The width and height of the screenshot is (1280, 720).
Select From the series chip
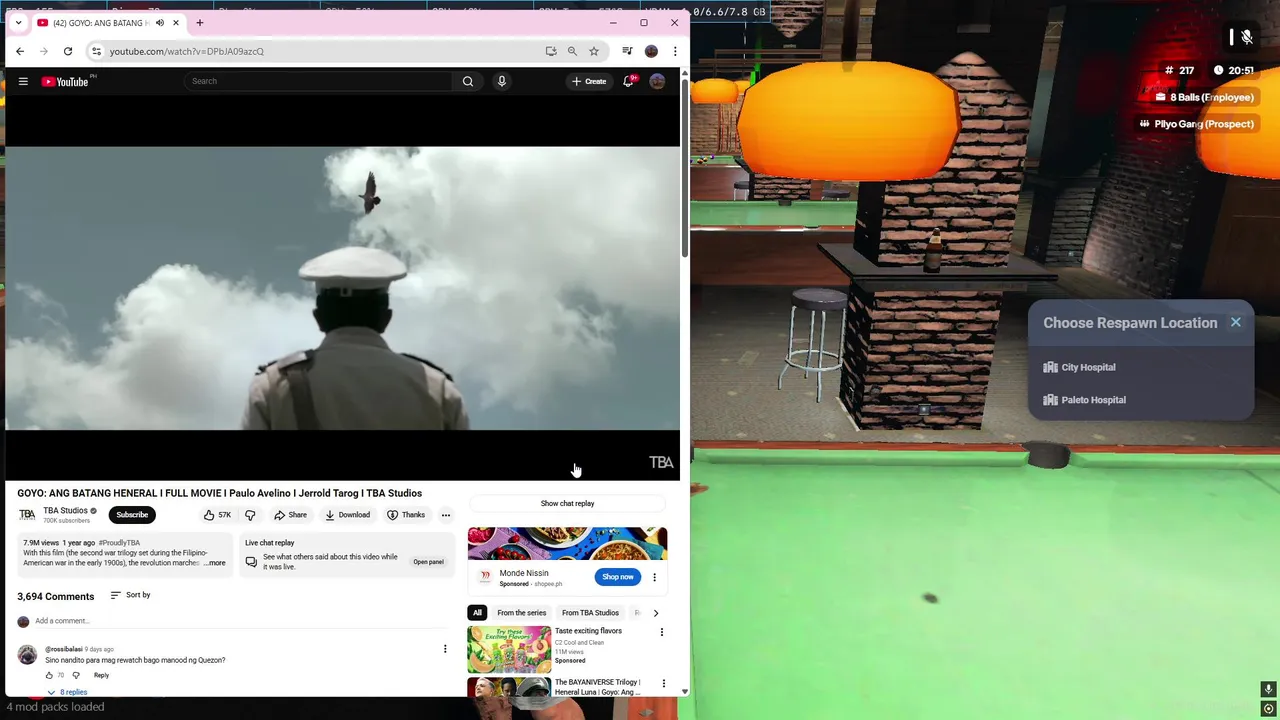click(x=521, y=613)
